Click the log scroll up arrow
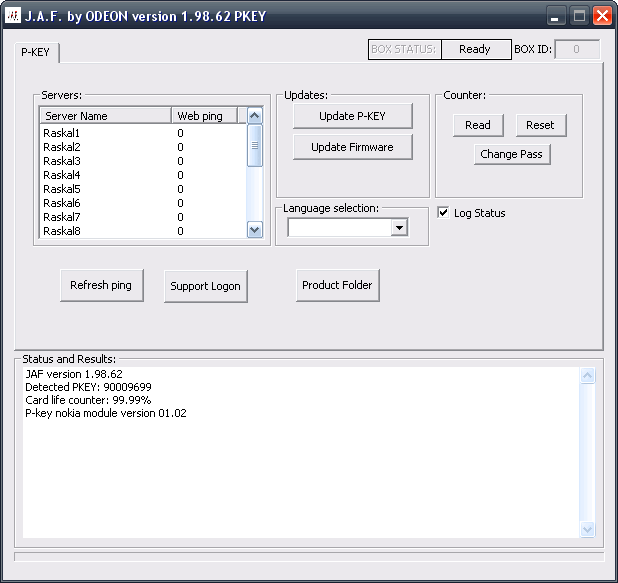This screenshot has width=618, height=583. tap(587, 375)
